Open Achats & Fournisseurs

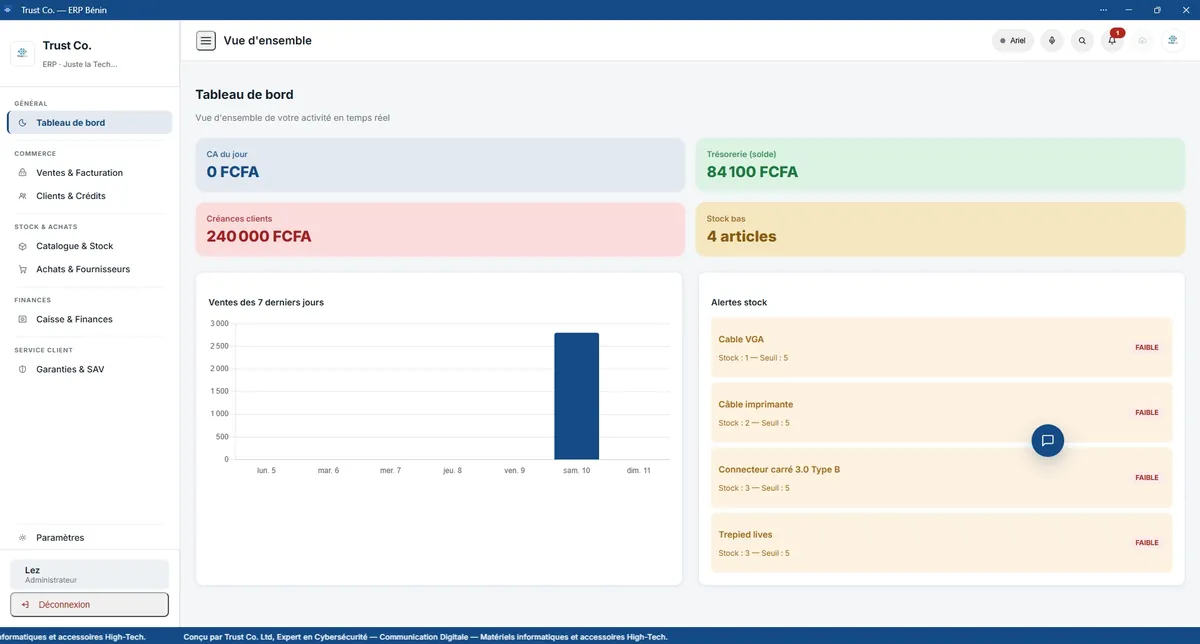coord(89,269)
